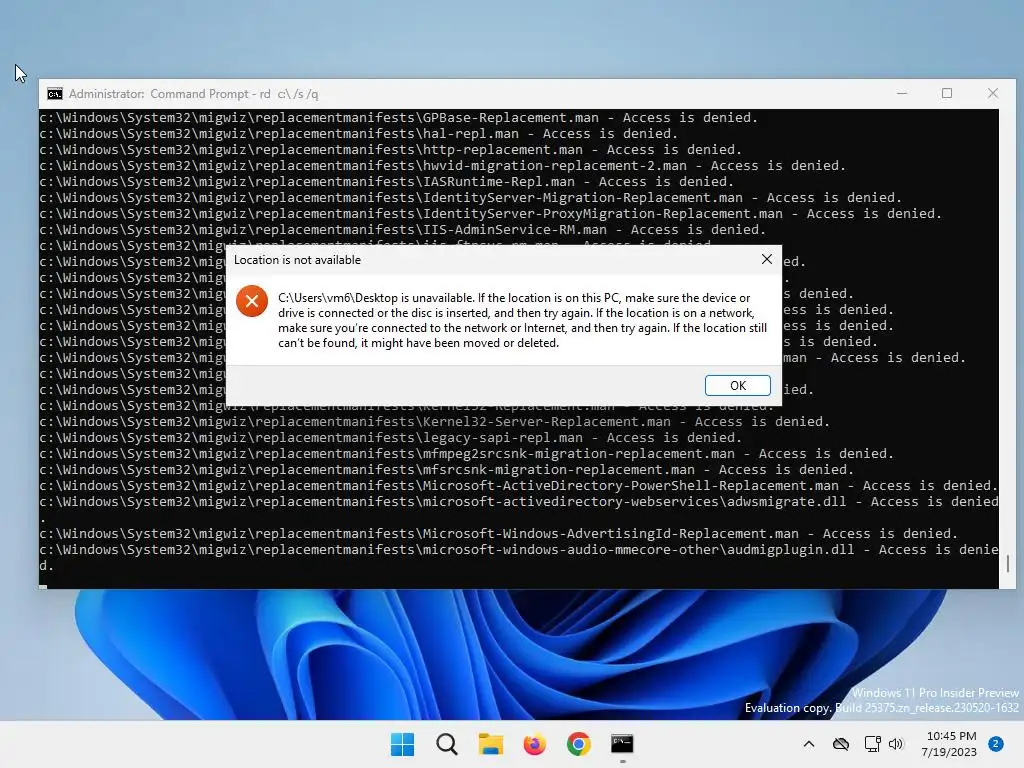Close the Location is not available dialog
The image size is (1024, 768).
click(x=767, y=259)
